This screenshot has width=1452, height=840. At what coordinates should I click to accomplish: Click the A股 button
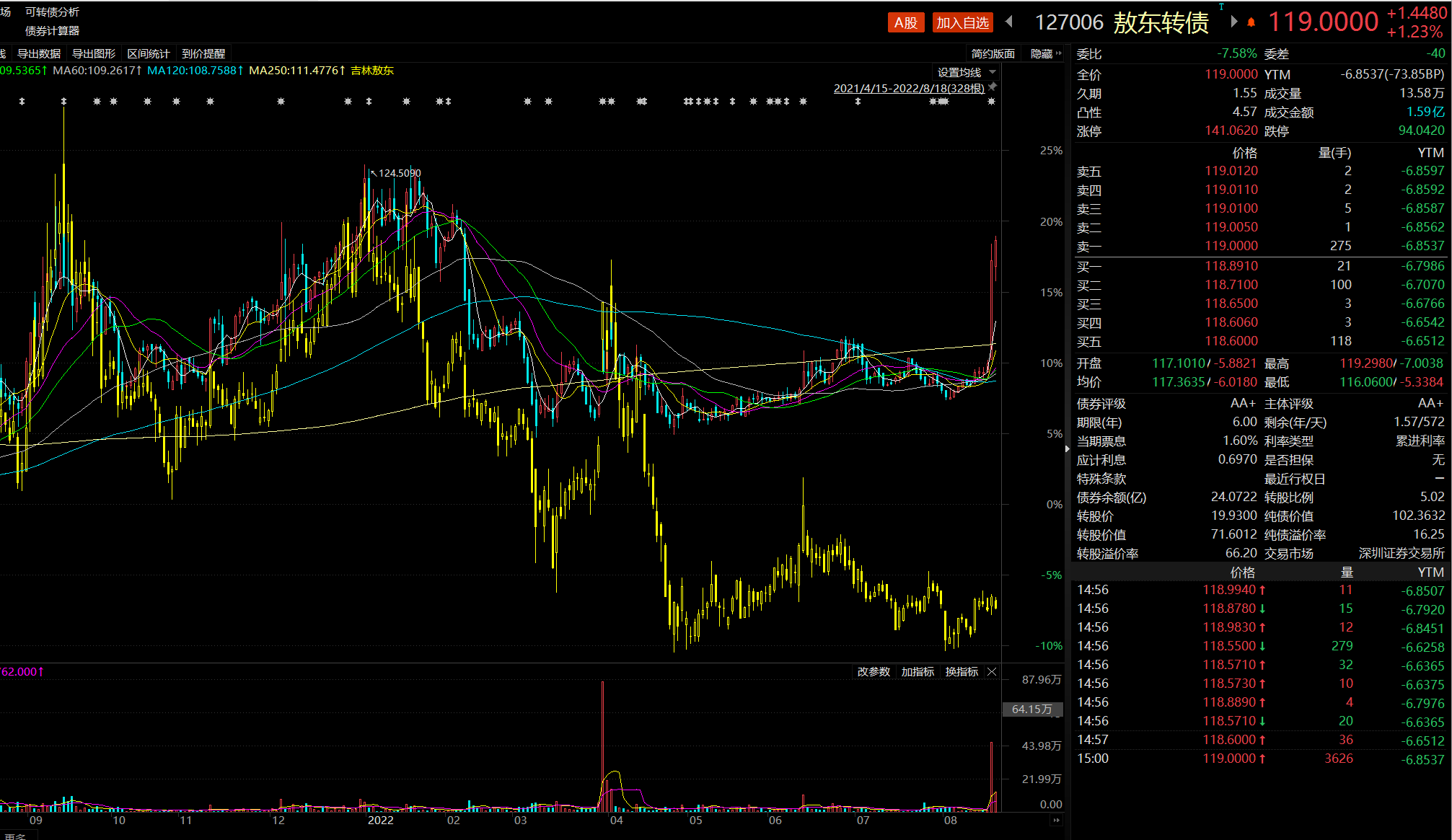point(906,23)
